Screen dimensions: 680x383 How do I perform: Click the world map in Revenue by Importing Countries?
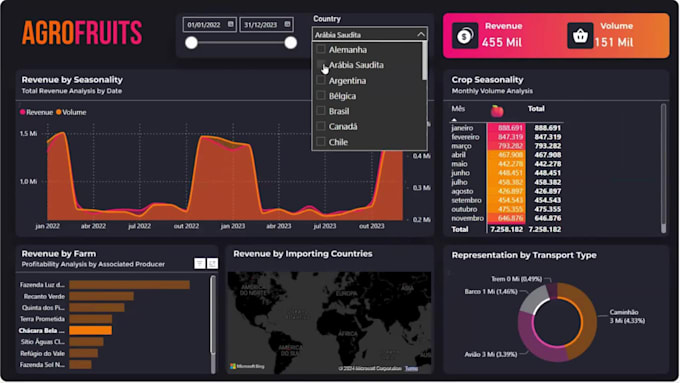[x=329, y=322]
